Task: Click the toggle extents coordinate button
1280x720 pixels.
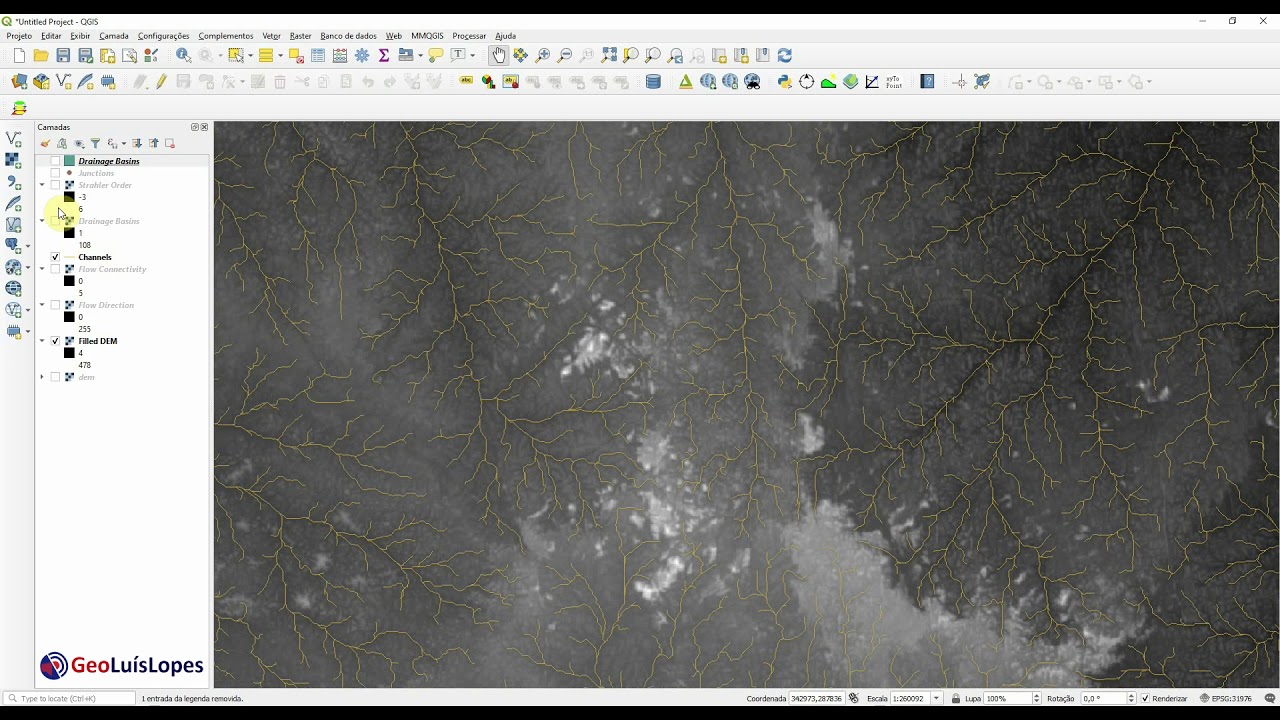Action: pyautogui.click(x=853, y=699)
